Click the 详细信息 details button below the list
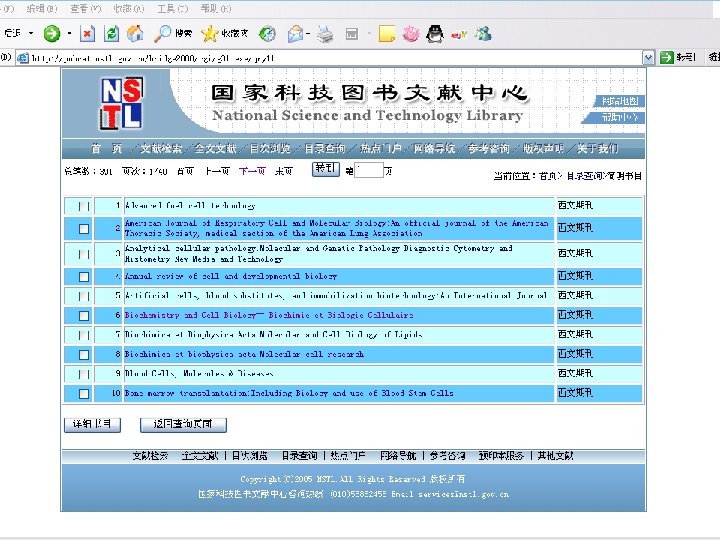The image size is (720, 540). (x=92, y=424)
